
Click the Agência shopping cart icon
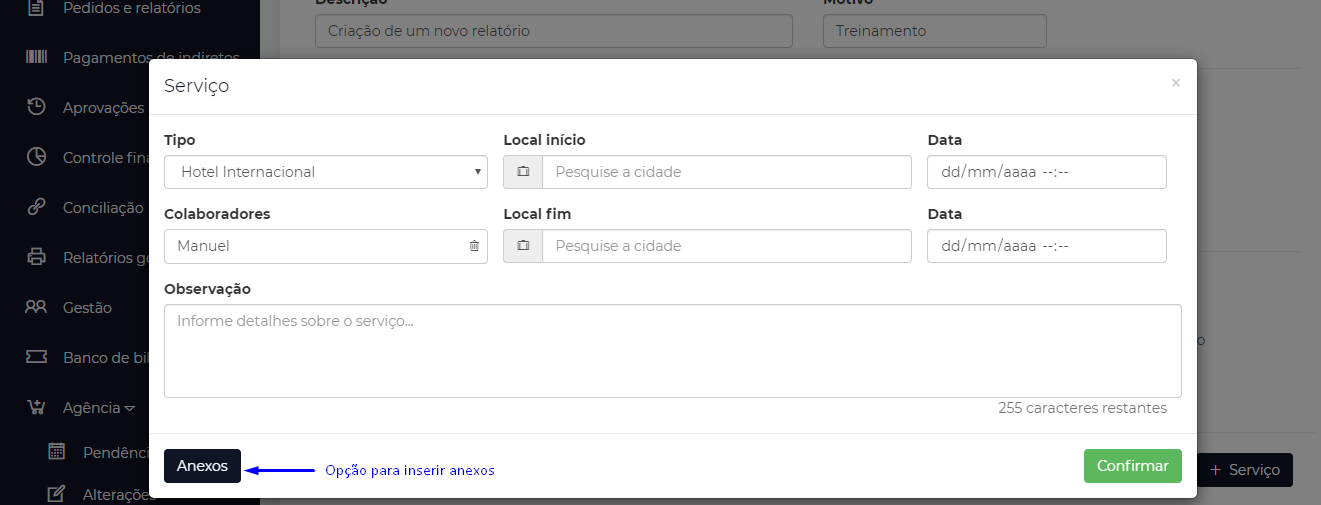[36, 407]
